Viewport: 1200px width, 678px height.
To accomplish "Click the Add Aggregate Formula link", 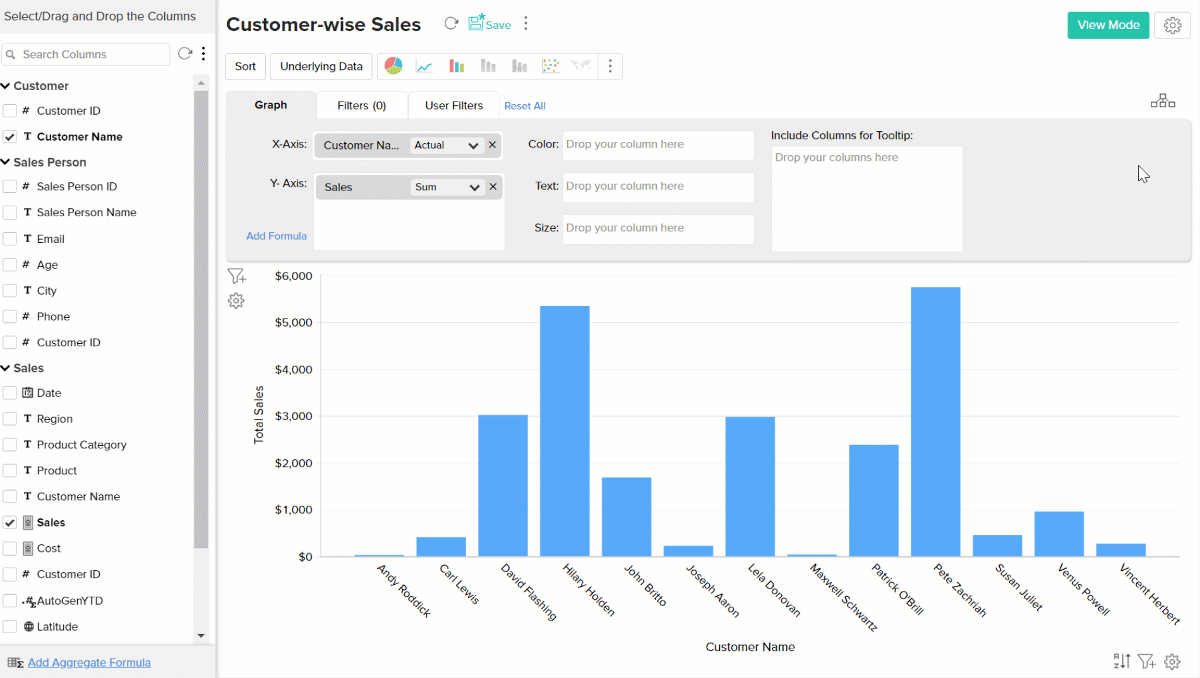I will click(89, 662).
